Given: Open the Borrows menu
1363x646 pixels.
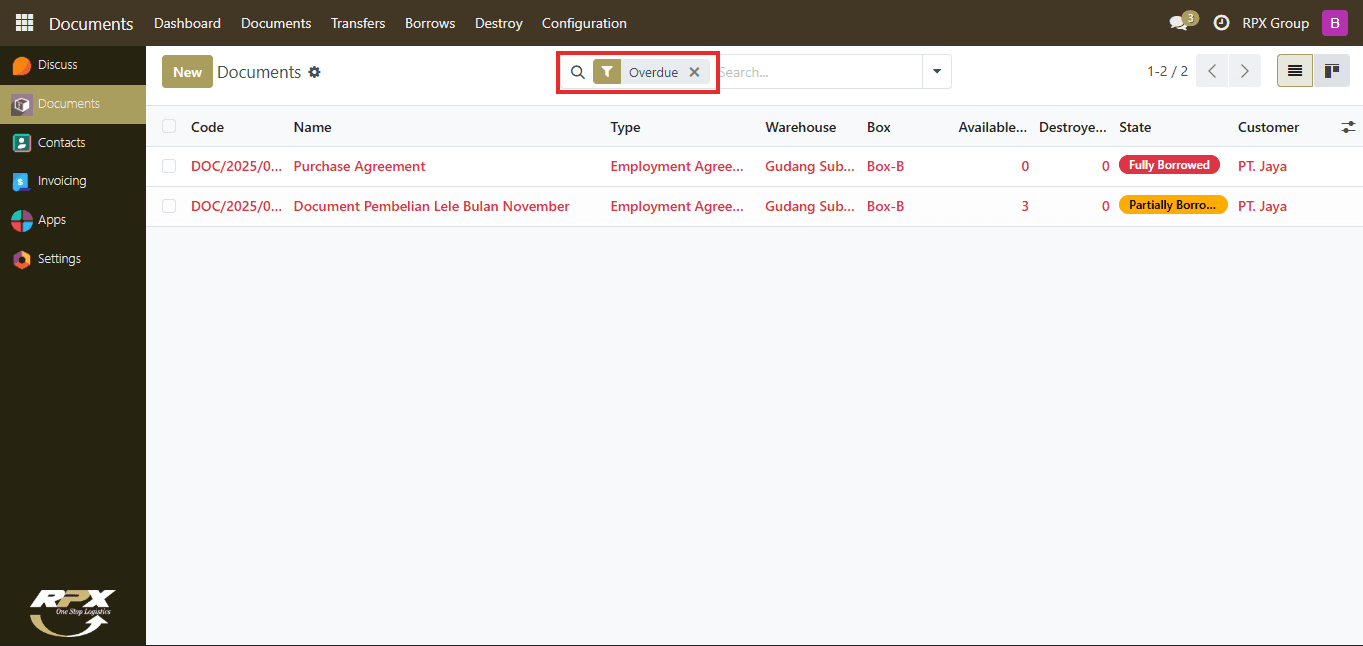Looking at the screenshot, I should 430,23.
